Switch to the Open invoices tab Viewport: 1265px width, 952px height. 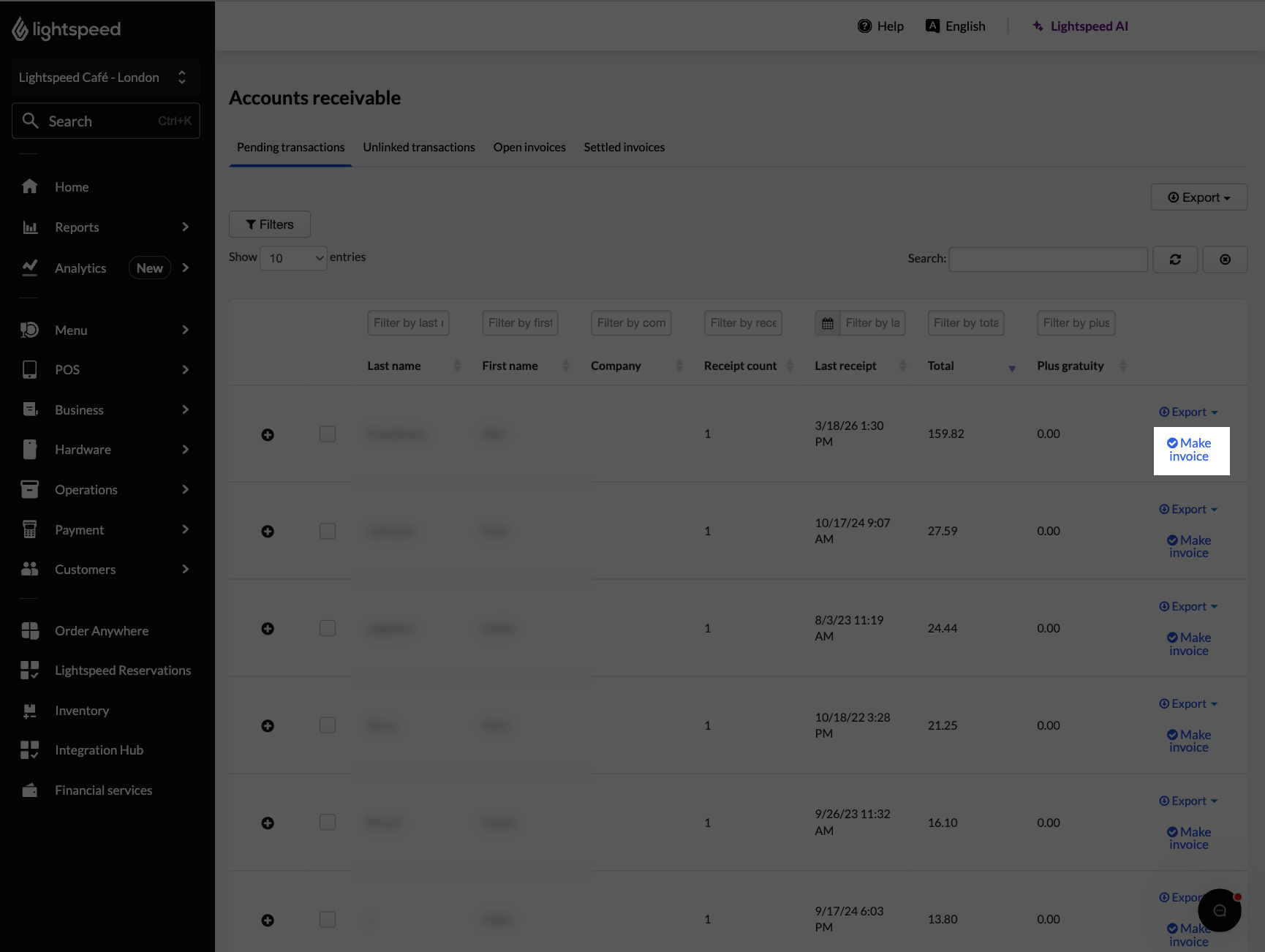[529, 147]
